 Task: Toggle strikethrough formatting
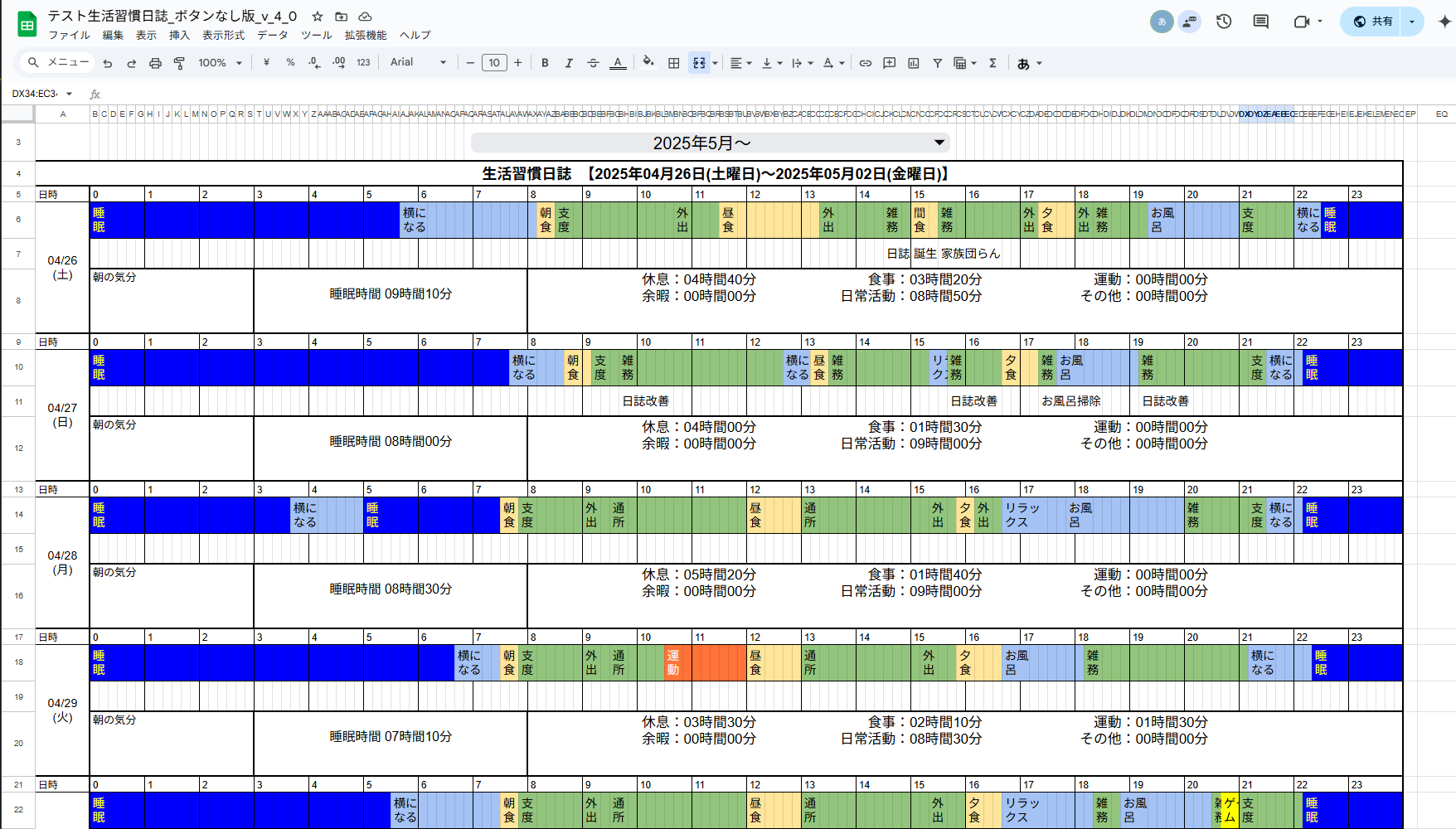point(593,63)
